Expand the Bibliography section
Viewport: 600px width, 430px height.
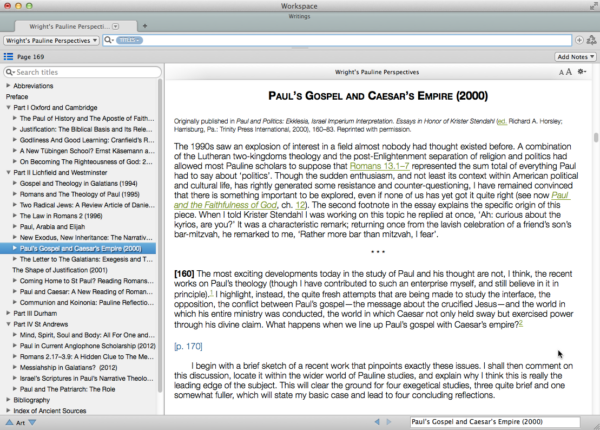[x=8, y=399]
